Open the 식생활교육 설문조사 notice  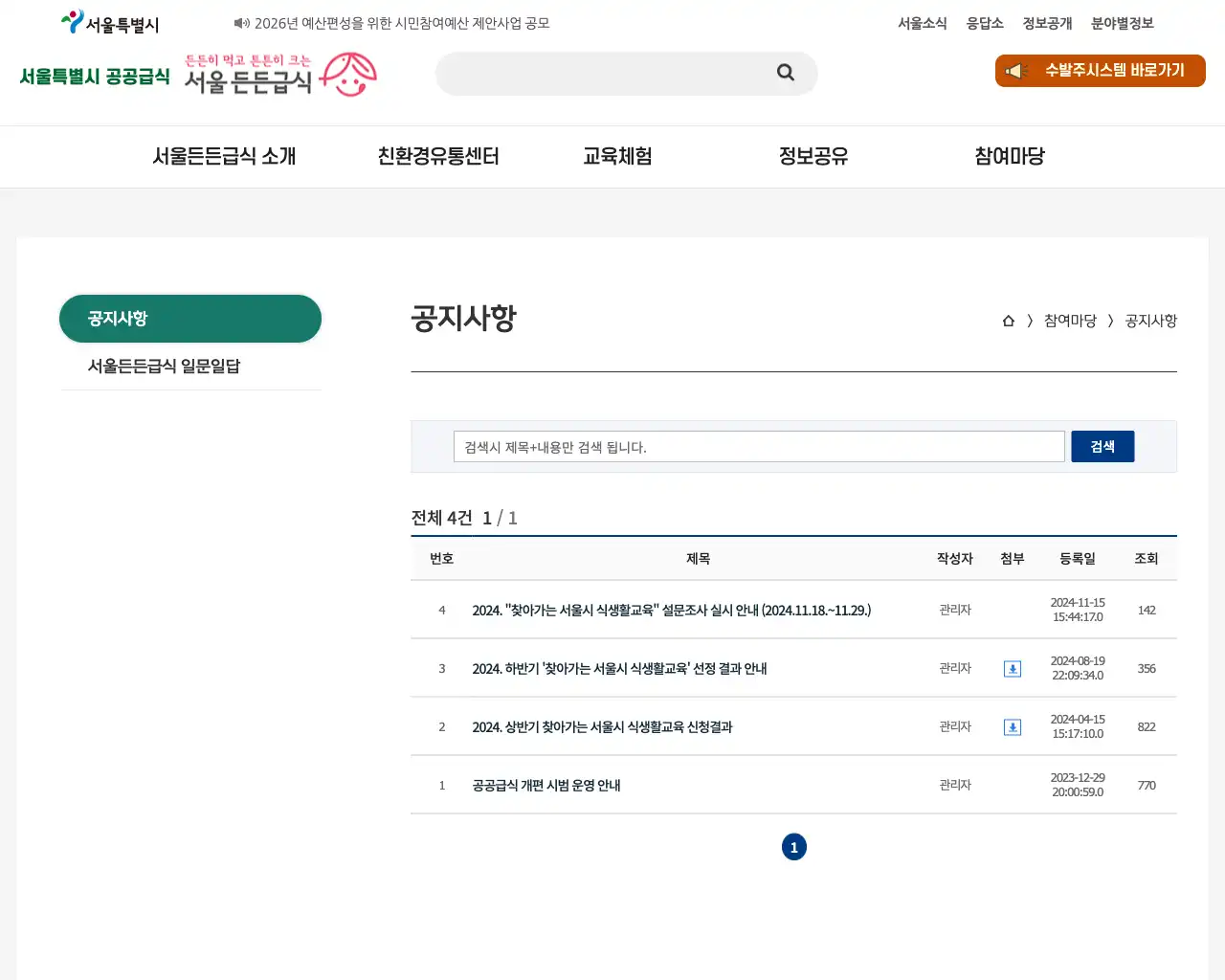[x=670, y=611]
